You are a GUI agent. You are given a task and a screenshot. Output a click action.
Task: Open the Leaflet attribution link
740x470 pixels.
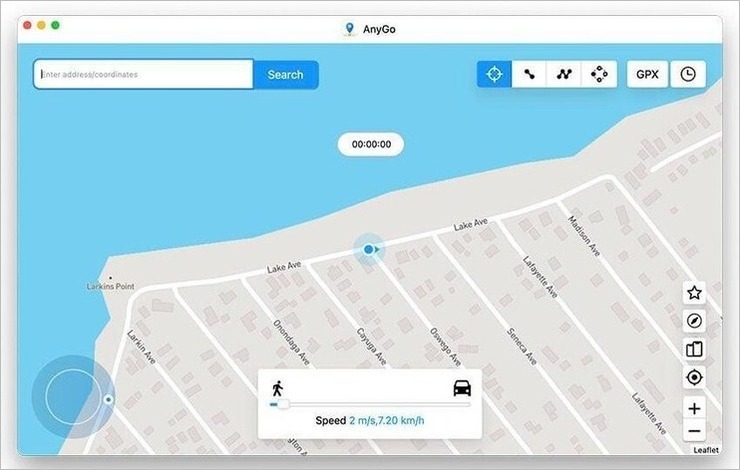pyautogui.click(x=706, y=450)
